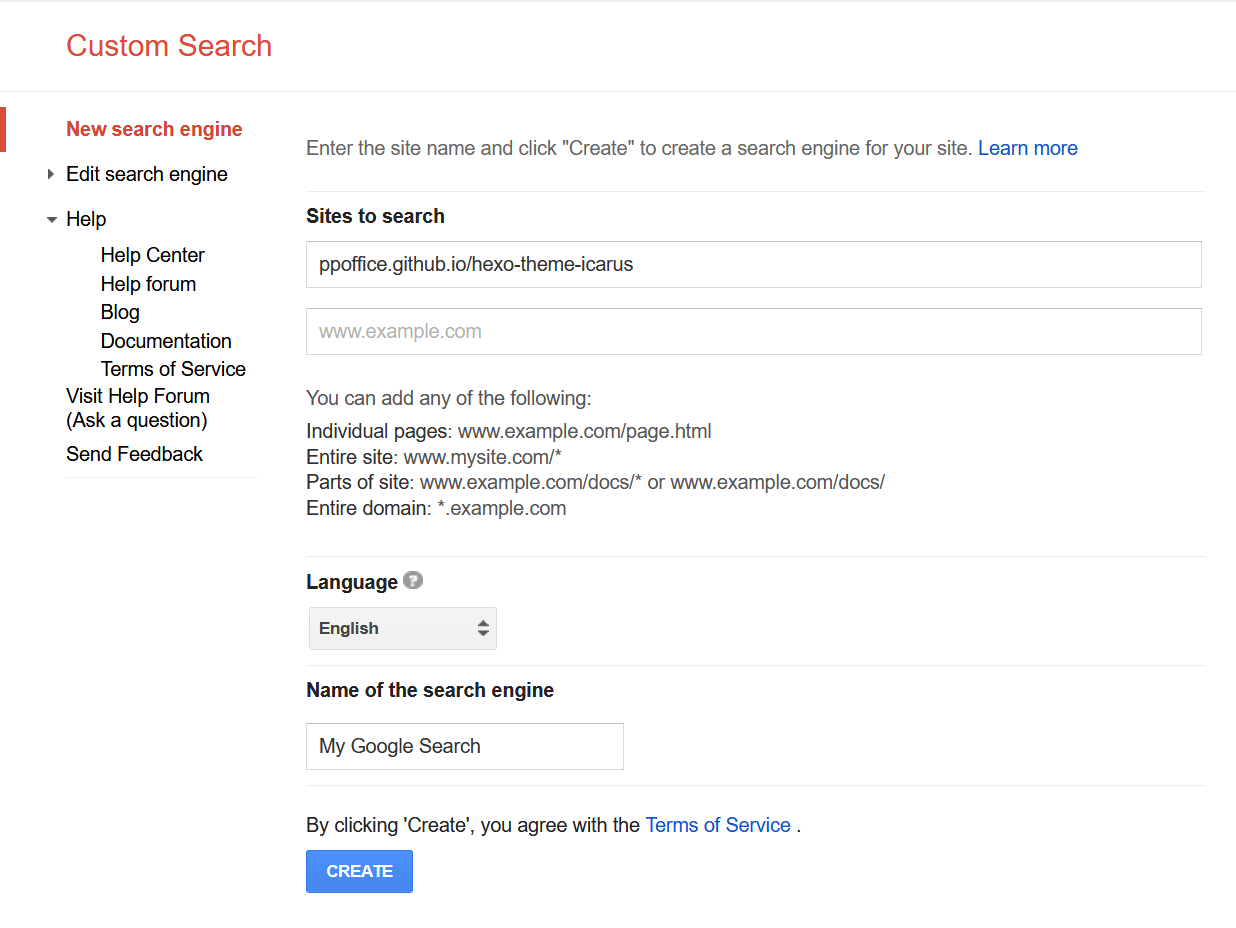
Task: Click the Entire site: www.mysite.com/* line
Action: pos(434,457)
